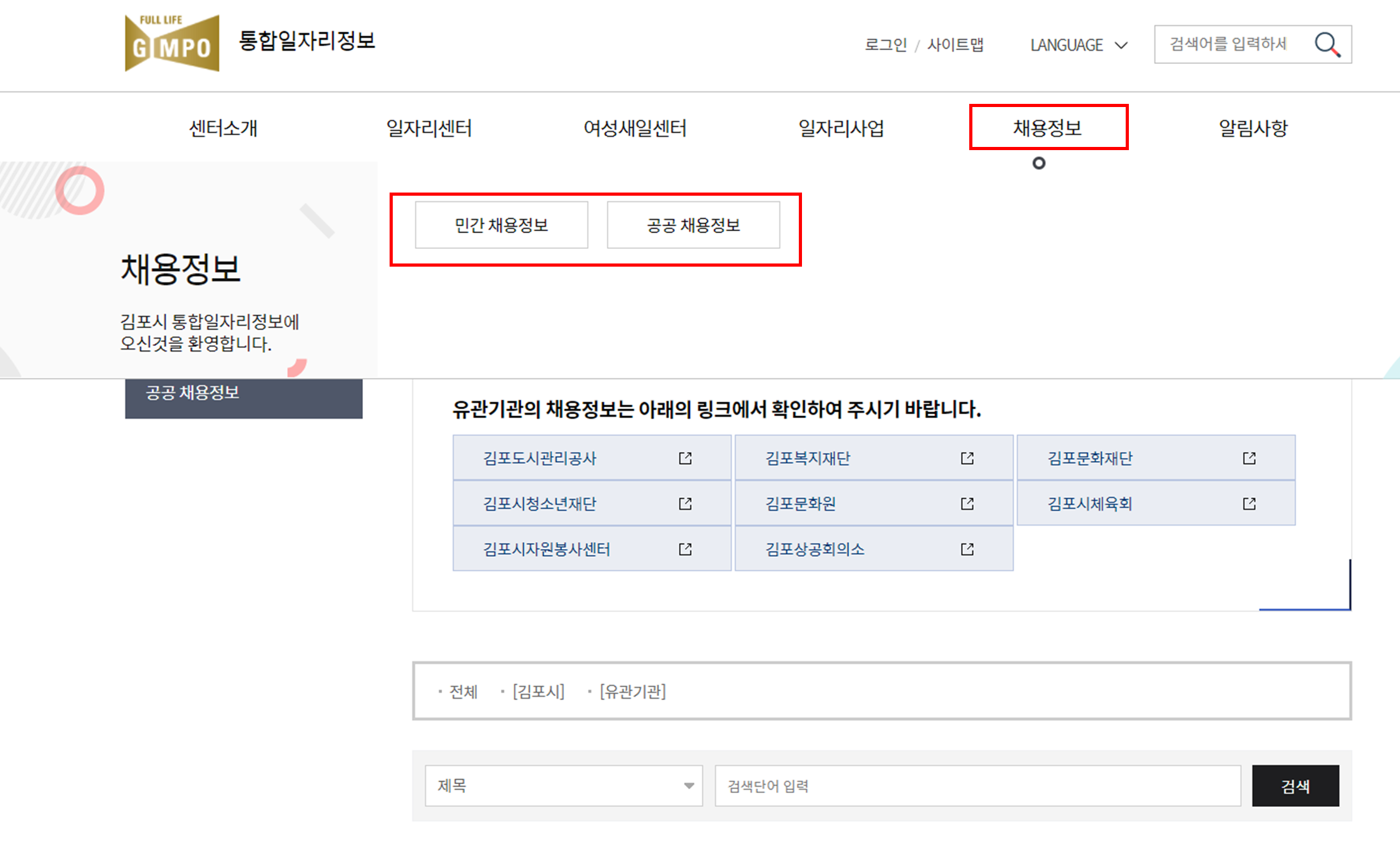
Task: Open external link icon for 김포문화재단
Action: click(x=1249, y=458)
